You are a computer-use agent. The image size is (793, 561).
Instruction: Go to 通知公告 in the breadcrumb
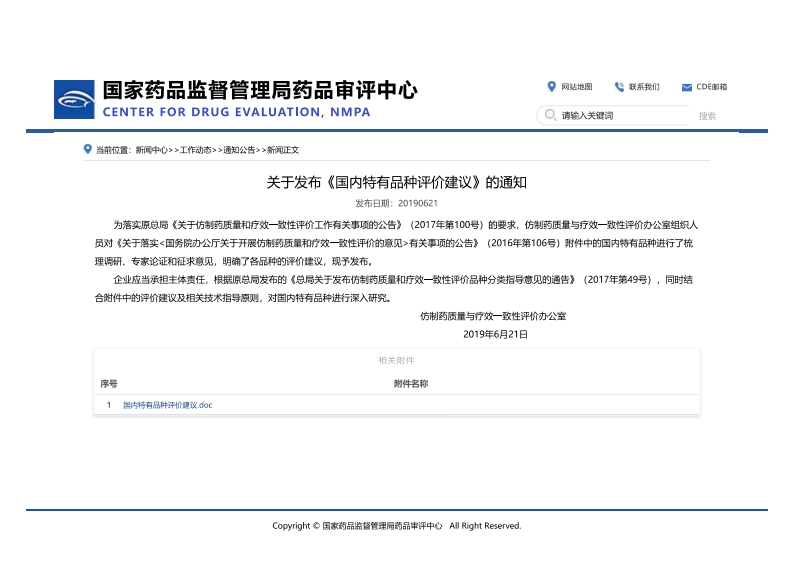point(239,150)
